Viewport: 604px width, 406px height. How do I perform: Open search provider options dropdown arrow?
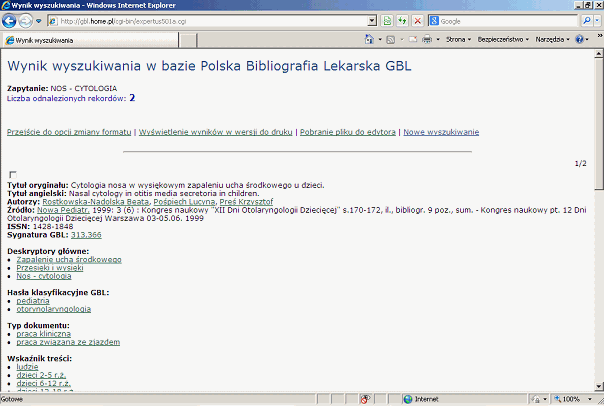coord(597,21)
